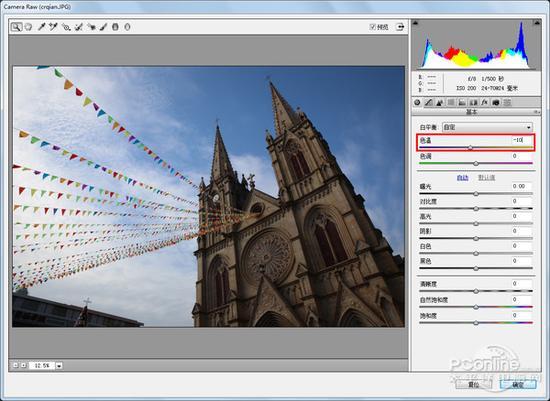This screenshot has height=401, width=550.
Task: Toggle shadow clipping warning in histogram
Action: coord(415,23)
